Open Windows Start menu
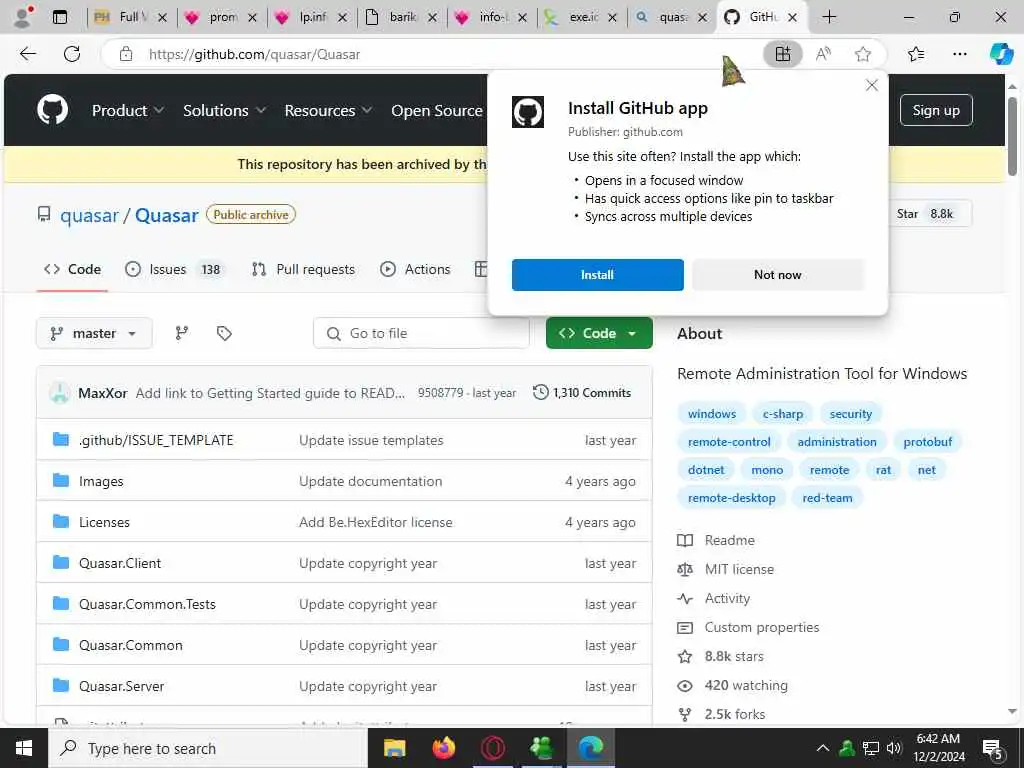Image resolution: width=1024 pixels, height=768 pixels. [24, 748]
